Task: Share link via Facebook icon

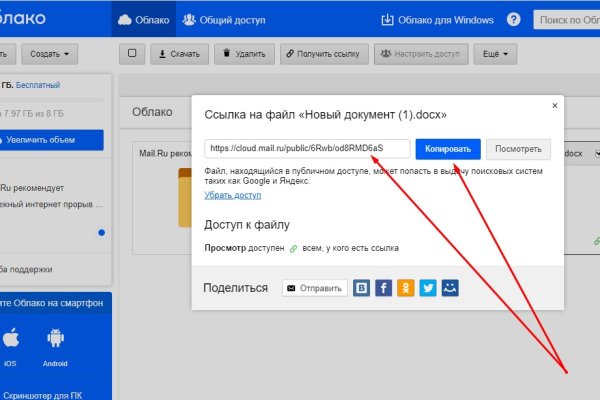Action: pos(383,288)
